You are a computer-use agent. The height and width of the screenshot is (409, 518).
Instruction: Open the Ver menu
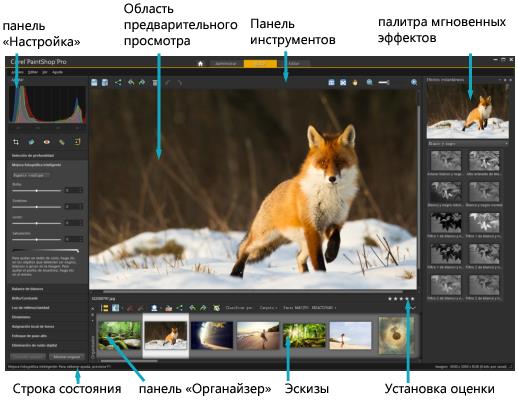(45, 72)
